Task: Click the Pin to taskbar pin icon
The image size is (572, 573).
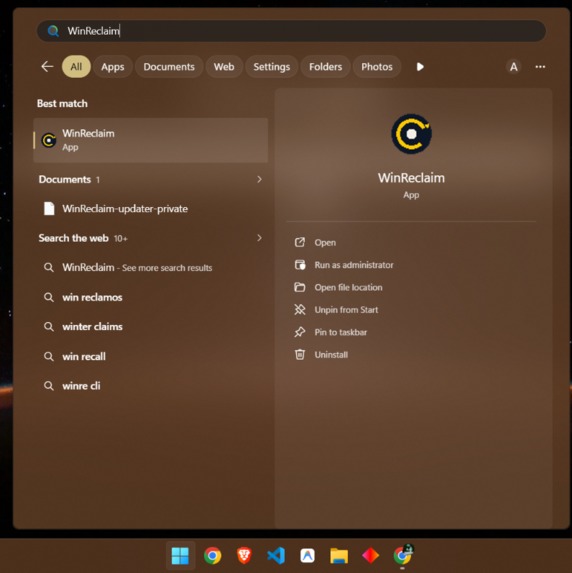Action: (x=300, y=332)
